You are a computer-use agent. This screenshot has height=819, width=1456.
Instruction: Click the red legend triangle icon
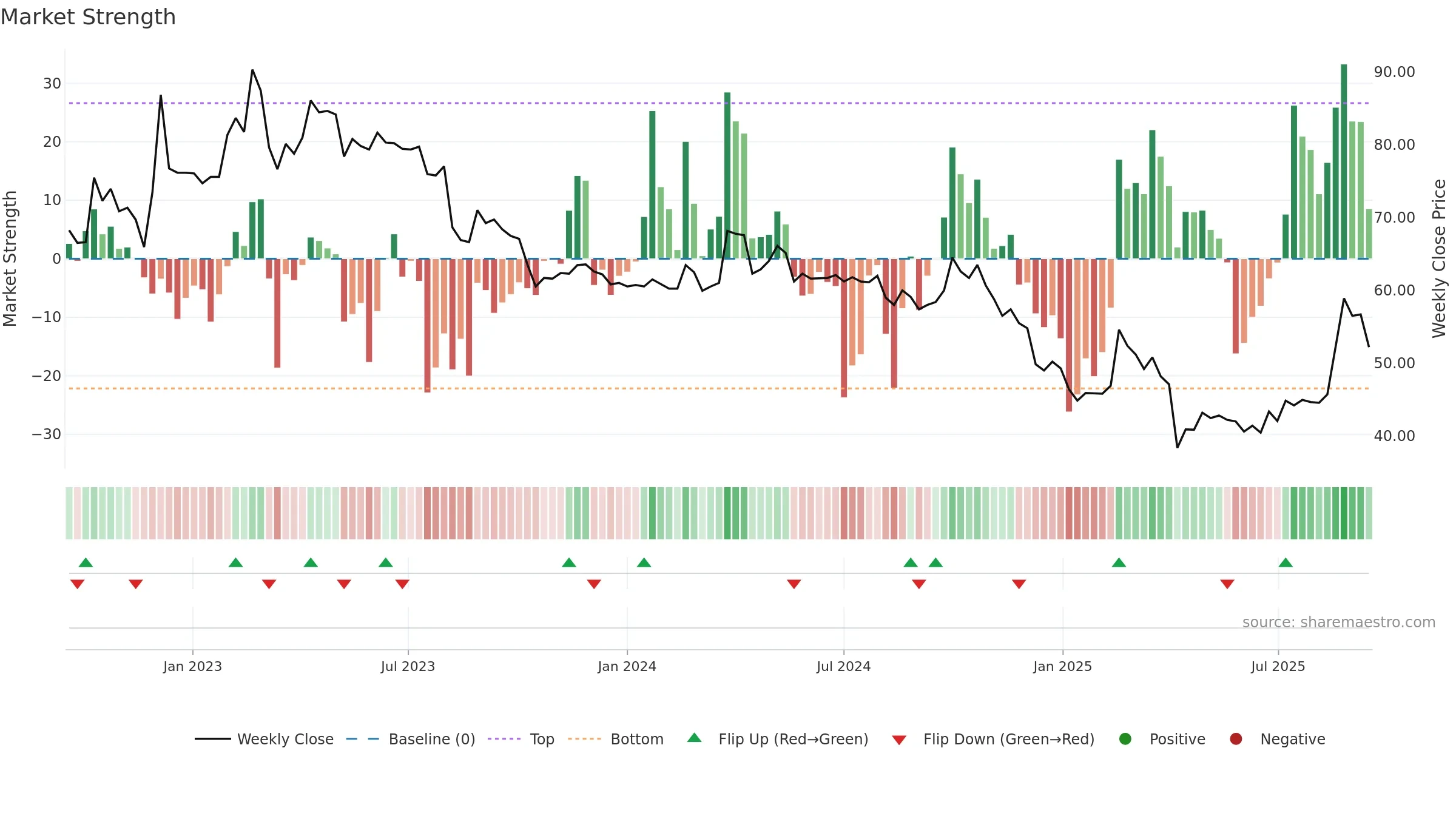[x=899, y=740]
